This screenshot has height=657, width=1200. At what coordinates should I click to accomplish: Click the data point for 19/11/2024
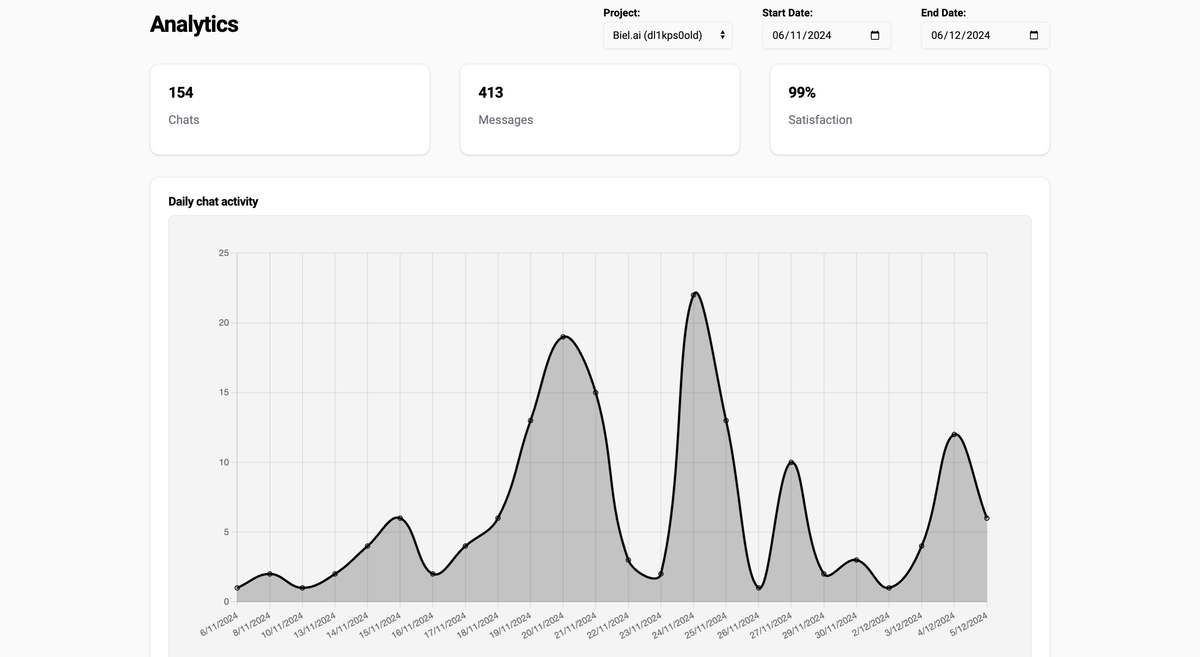530,420
